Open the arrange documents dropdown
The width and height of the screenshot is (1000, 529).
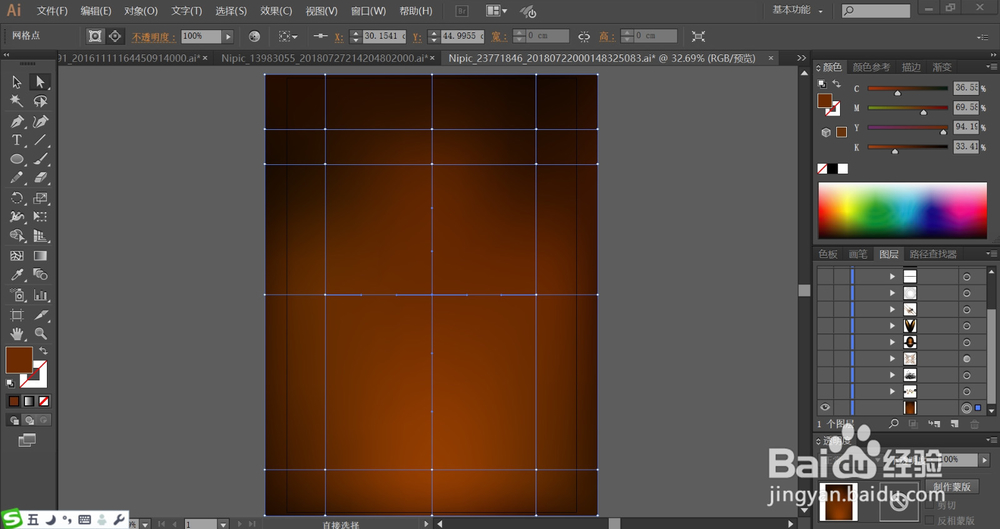point(496,11)
